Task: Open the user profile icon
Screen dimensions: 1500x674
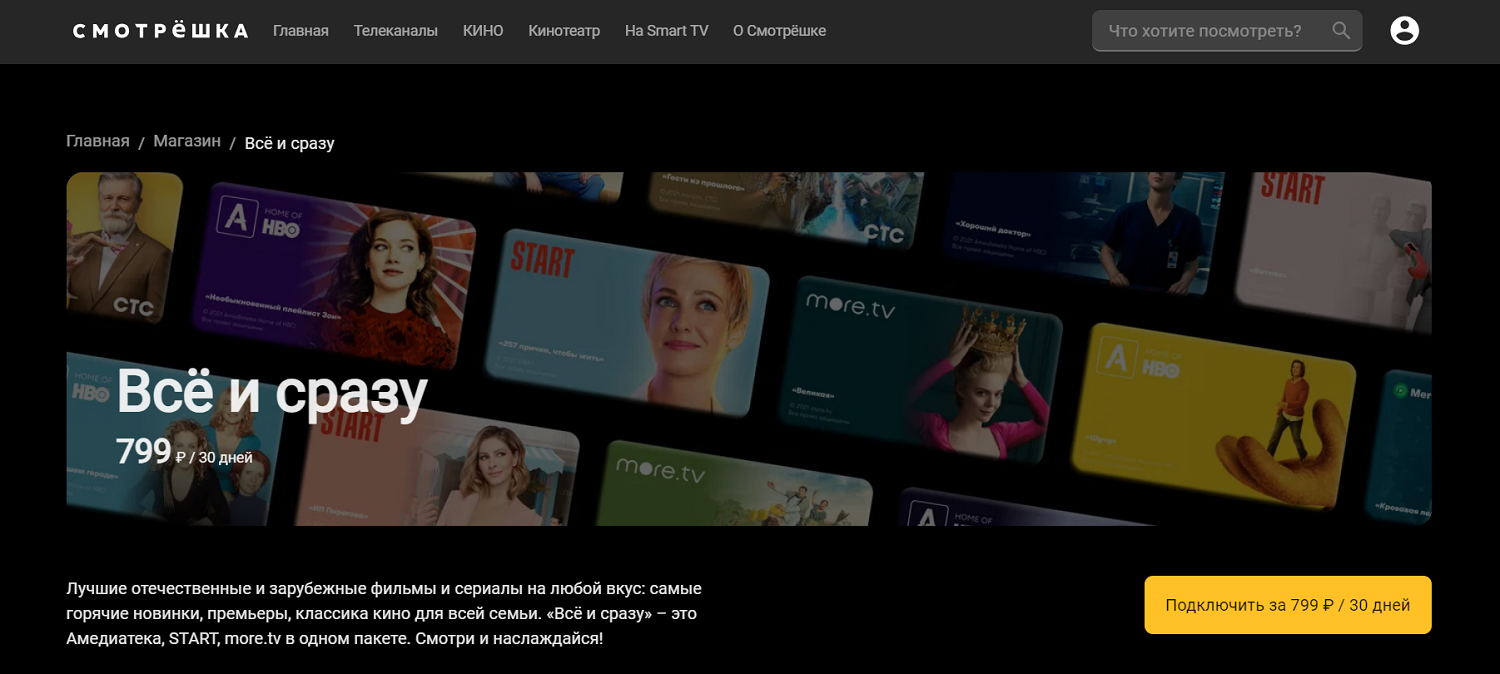Action: 1404,31
